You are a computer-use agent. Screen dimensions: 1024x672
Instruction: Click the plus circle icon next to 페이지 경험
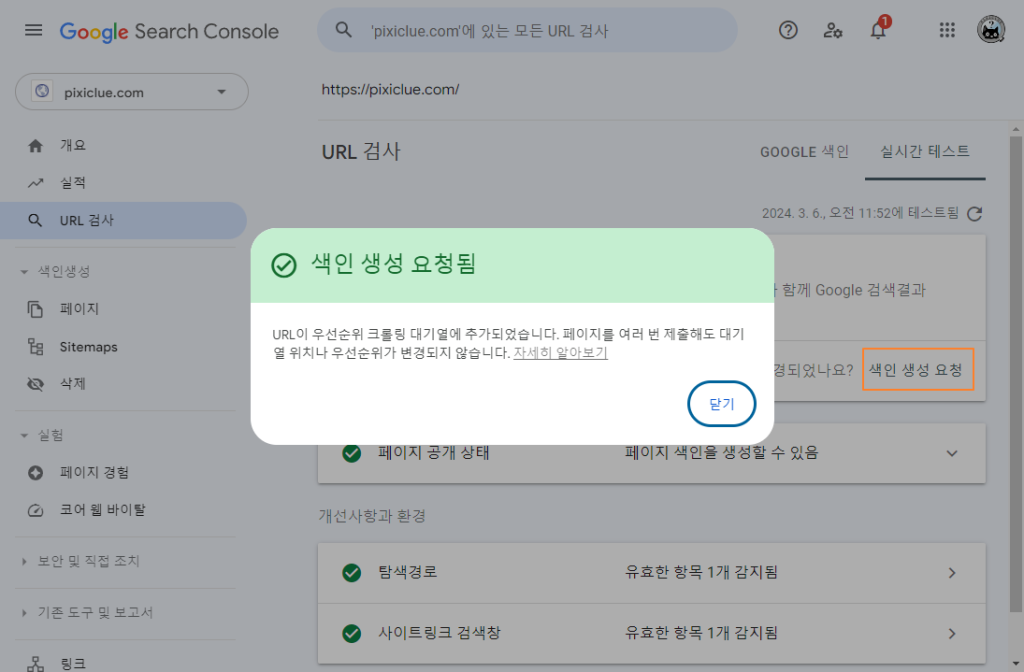click(35, 473)
